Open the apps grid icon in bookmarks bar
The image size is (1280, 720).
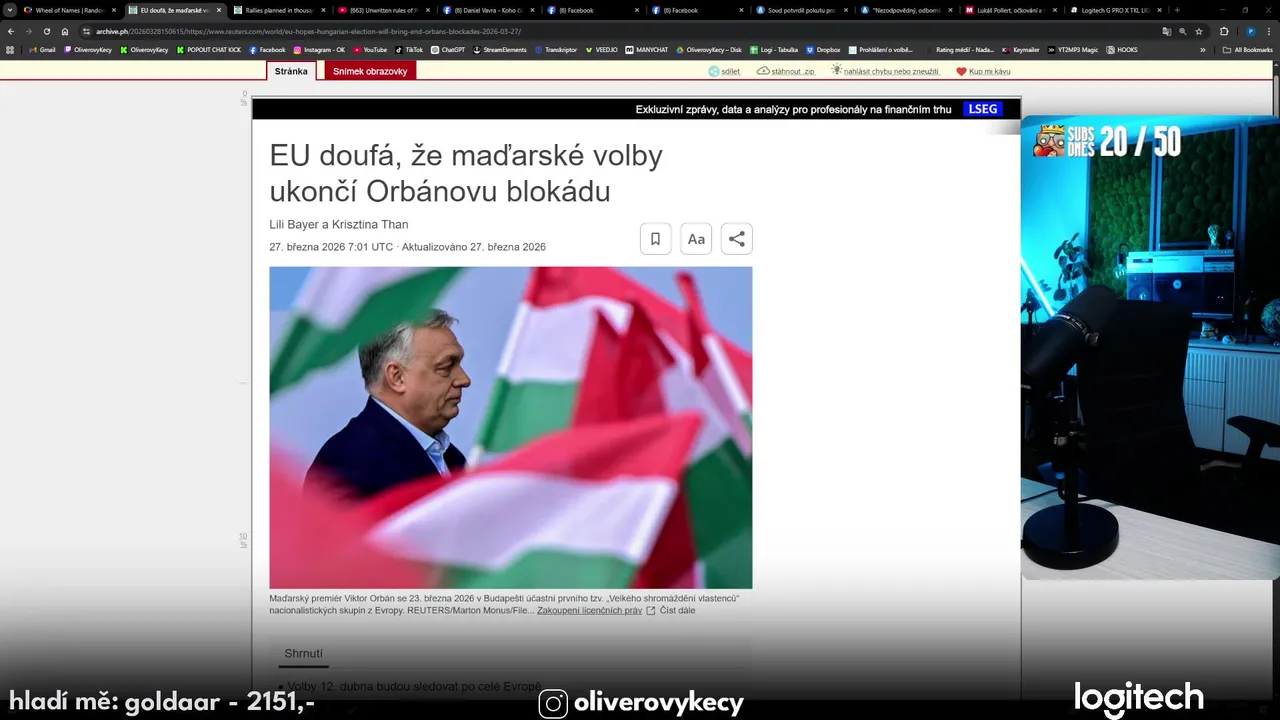coord(10,49)
